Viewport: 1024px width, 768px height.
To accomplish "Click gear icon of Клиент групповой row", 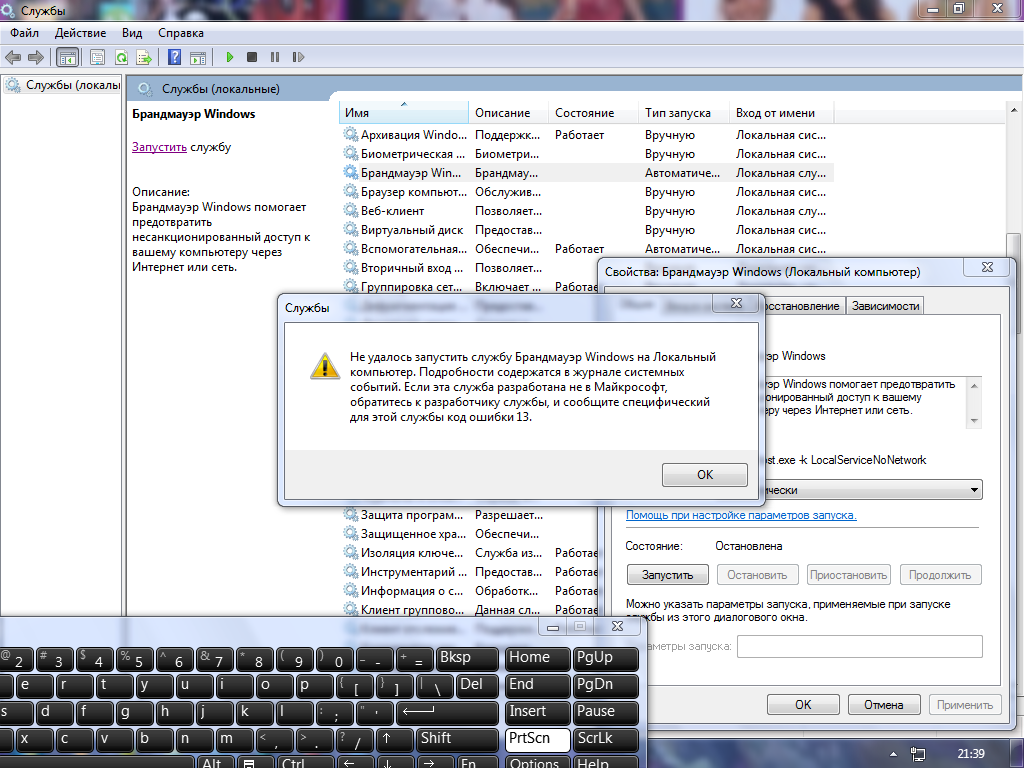I will pos(351,609).
